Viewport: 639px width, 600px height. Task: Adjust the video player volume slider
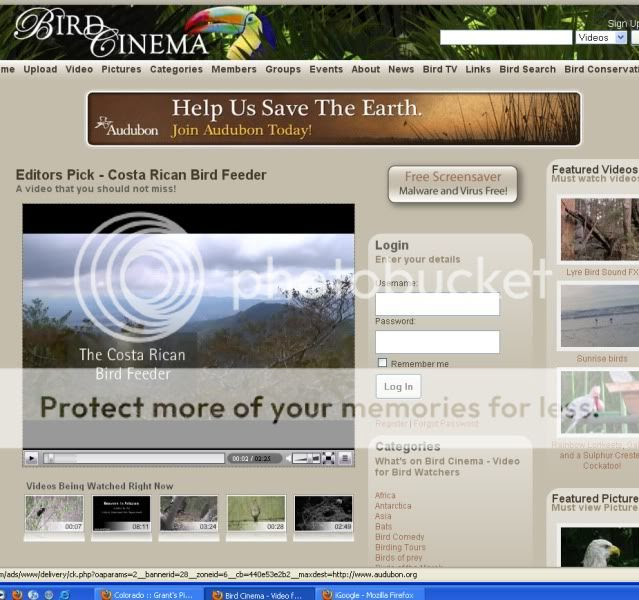tap(306, 459)
